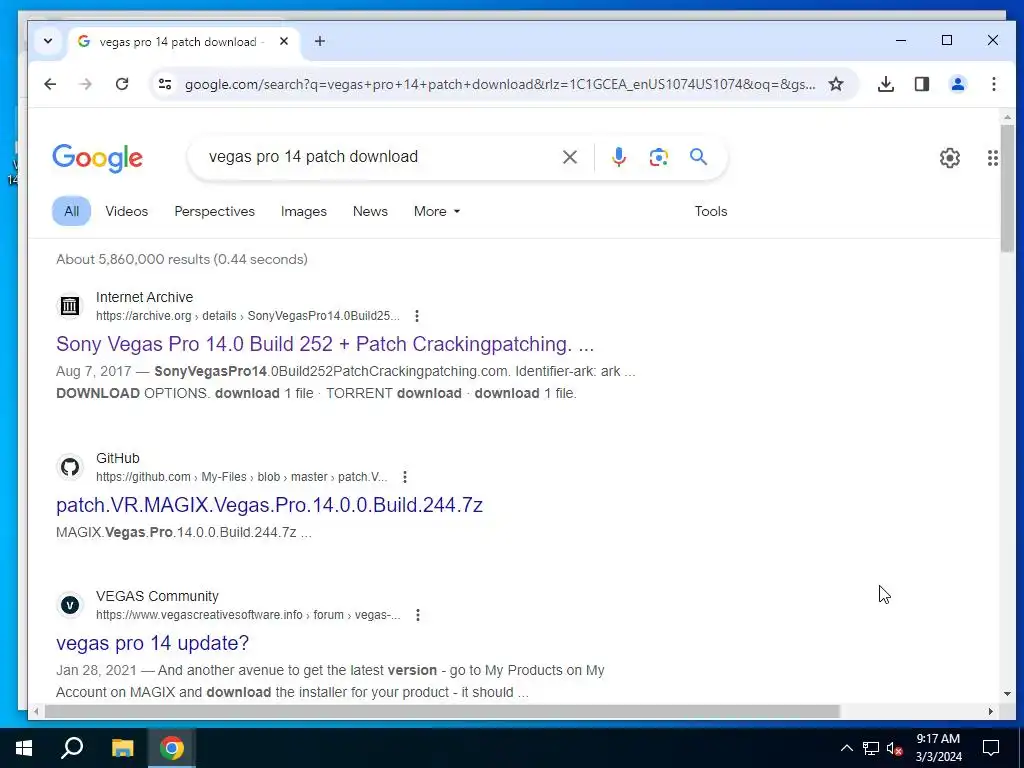Open the vegascreativesoftware.info breadcrumb URL

click(x=248, y=615)
